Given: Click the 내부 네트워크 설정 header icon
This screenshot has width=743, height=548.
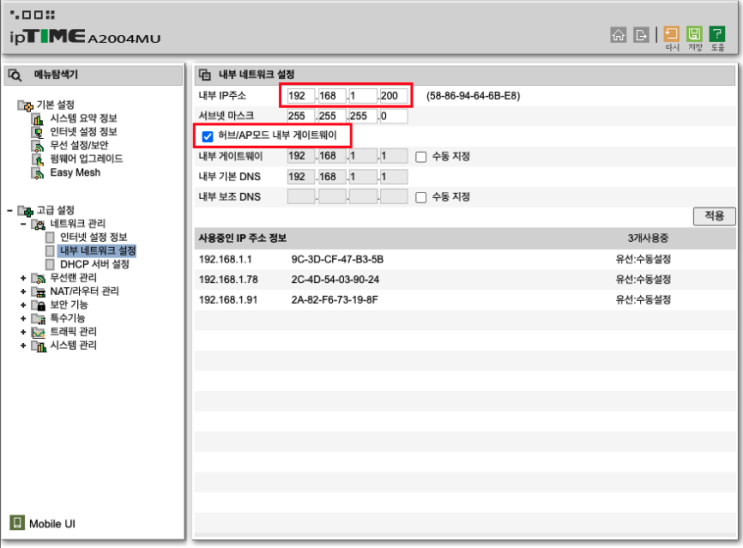Looking at the screenshot, I should [205, 74].
